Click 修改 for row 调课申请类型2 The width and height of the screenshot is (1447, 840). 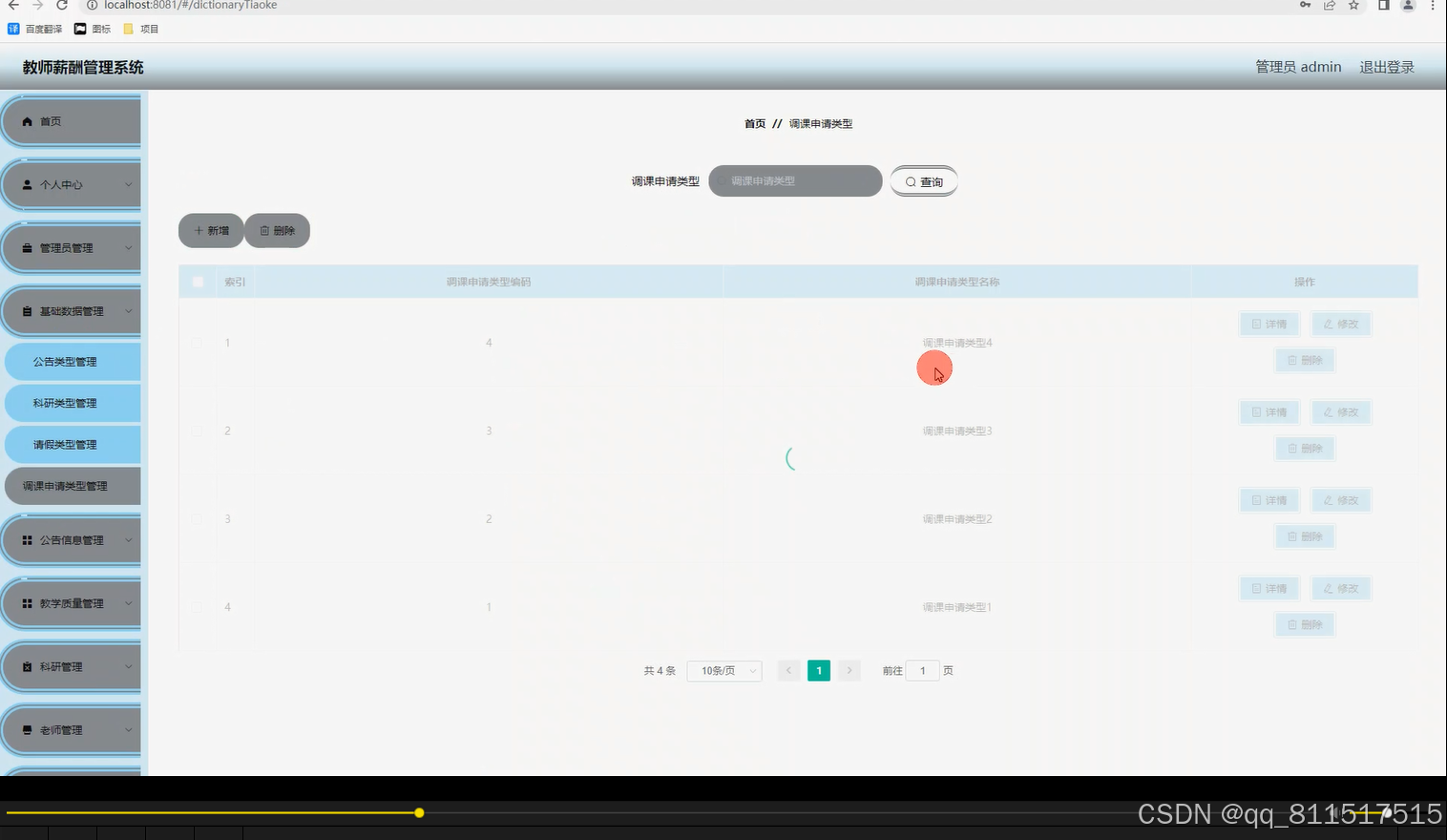pos(1341,500)
